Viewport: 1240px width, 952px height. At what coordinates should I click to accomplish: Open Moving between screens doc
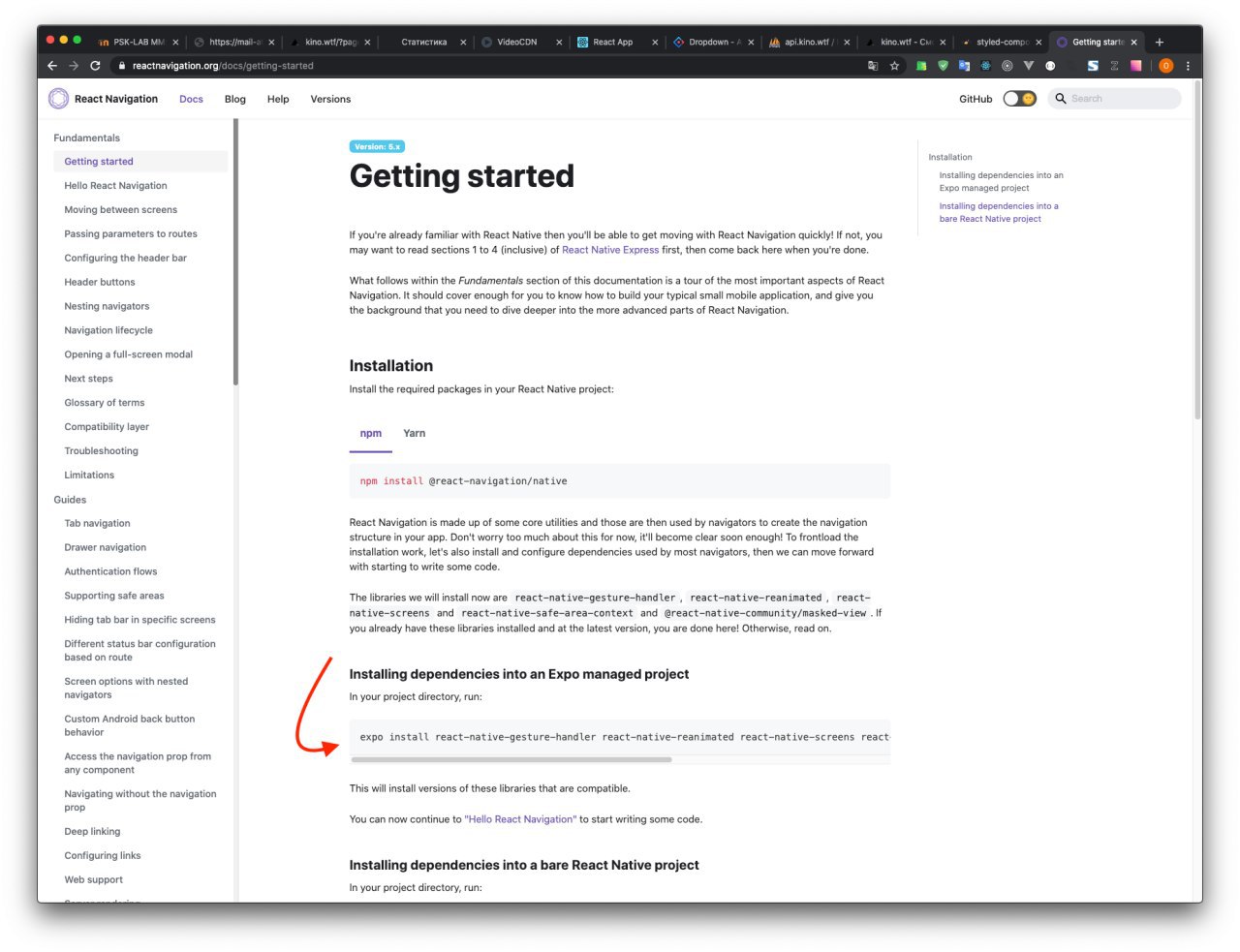(120, 210)
